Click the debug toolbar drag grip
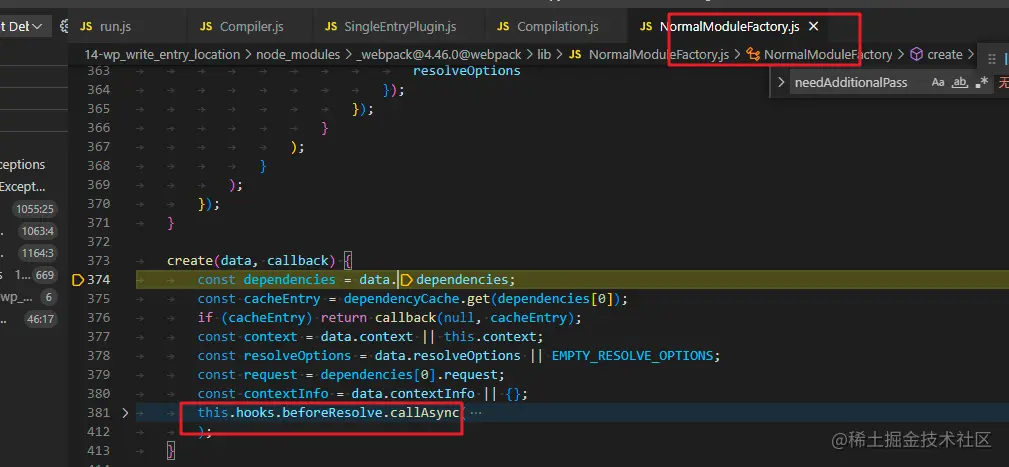 coord(992,59)
